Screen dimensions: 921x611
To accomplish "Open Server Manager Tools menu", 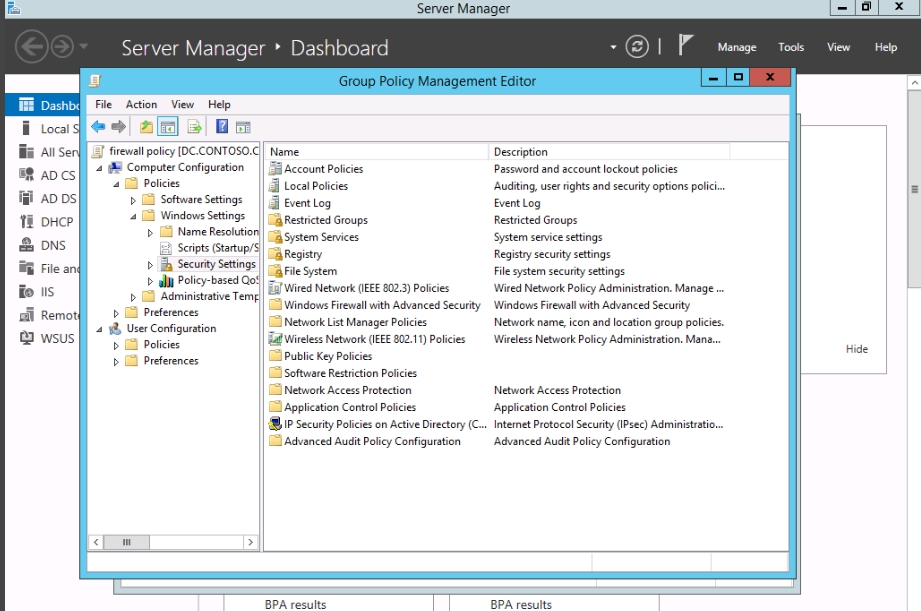I will [x=791, y=47].
